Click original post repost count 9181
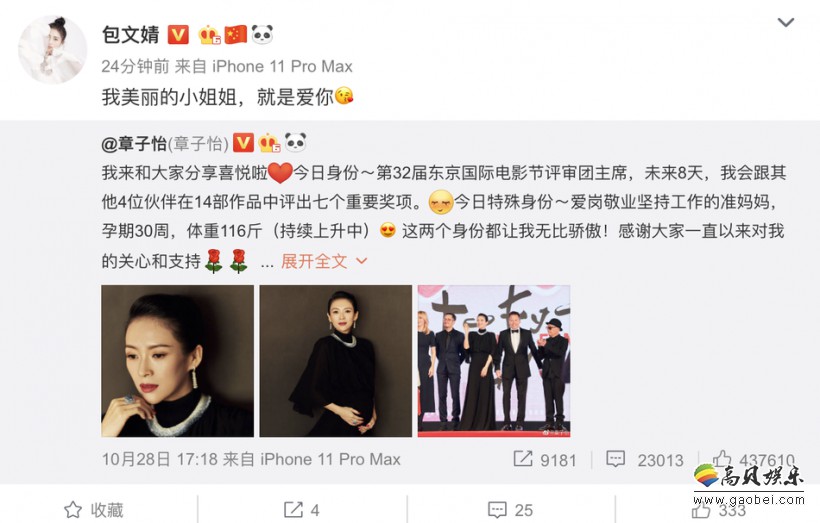 [x=544, y=459]
